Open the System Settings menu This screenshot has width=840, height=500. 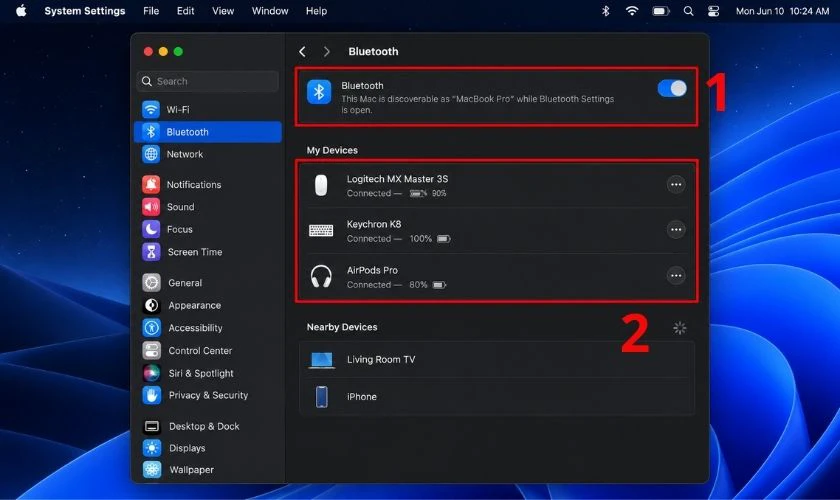[85, 11]
